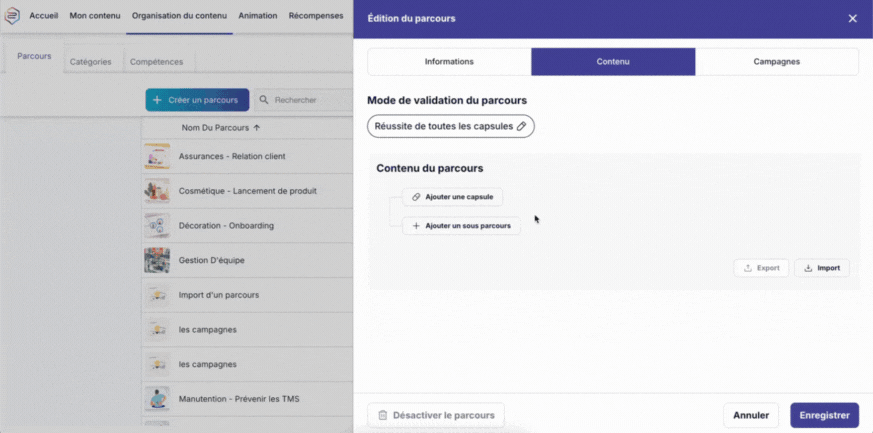Click the magnifier icon in the search box
This screenshot has height=433, width=873.
pos(264,100)
